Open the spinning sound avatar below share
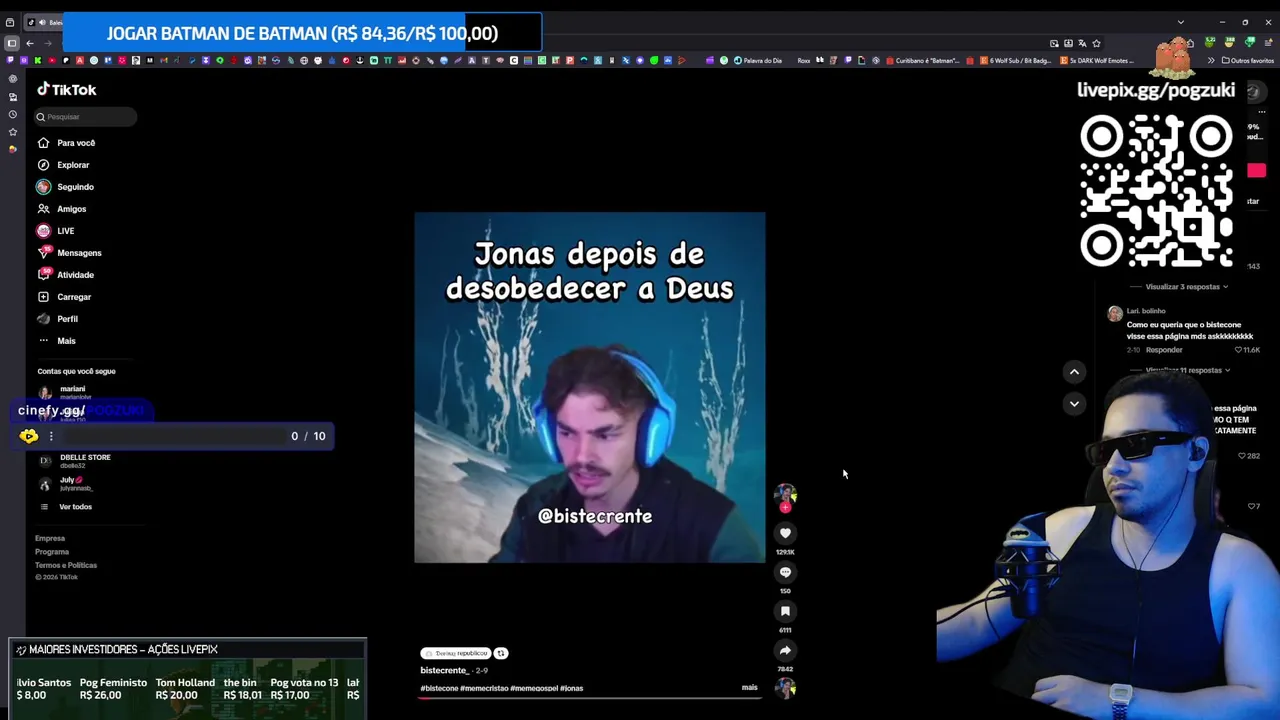 [x=785, y=688]
